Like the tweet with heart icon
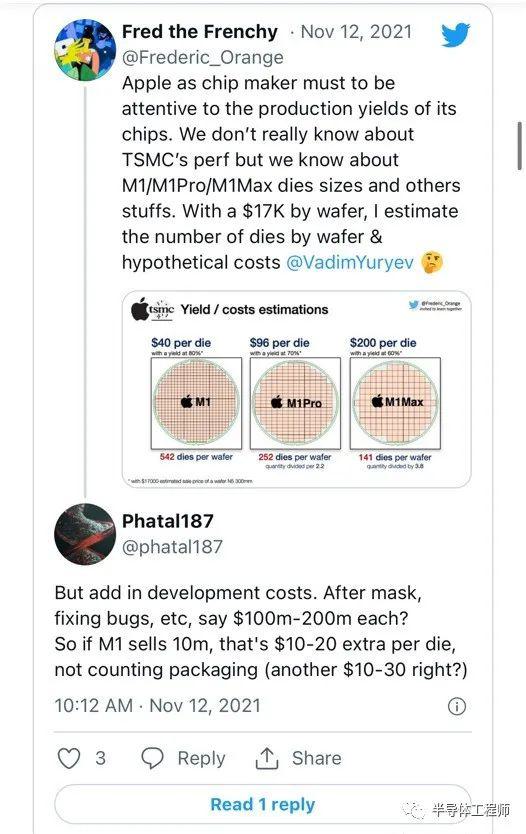 click(69, 758)
